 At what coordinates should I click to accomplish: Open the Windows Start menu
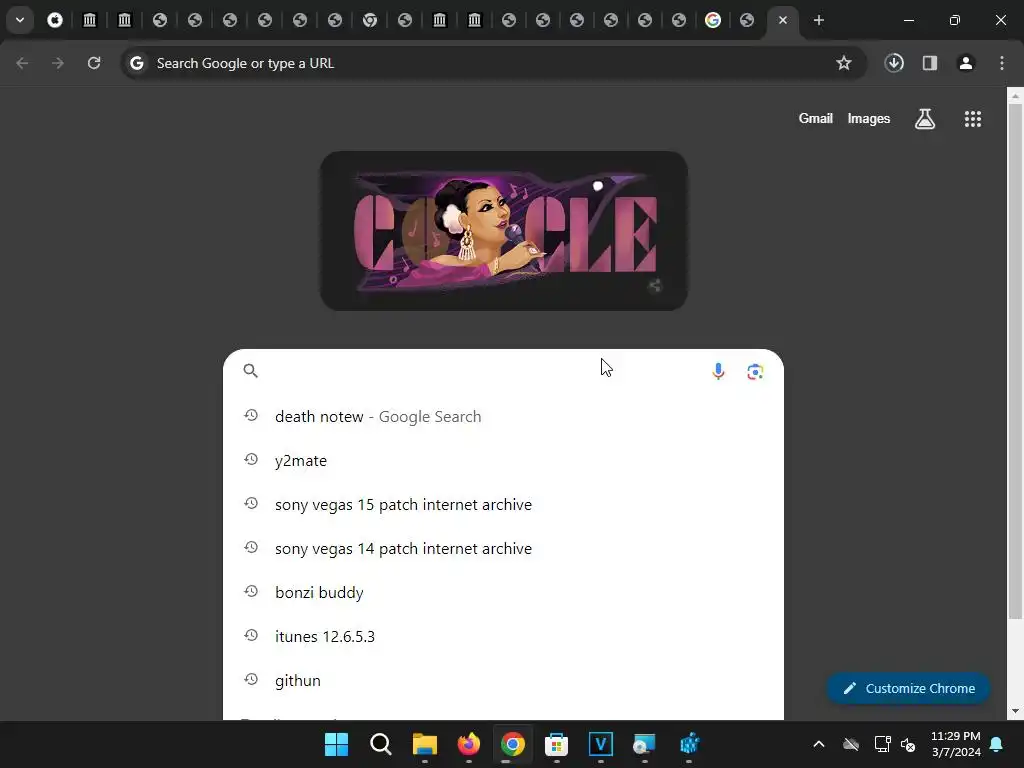[x=336, y=744]
